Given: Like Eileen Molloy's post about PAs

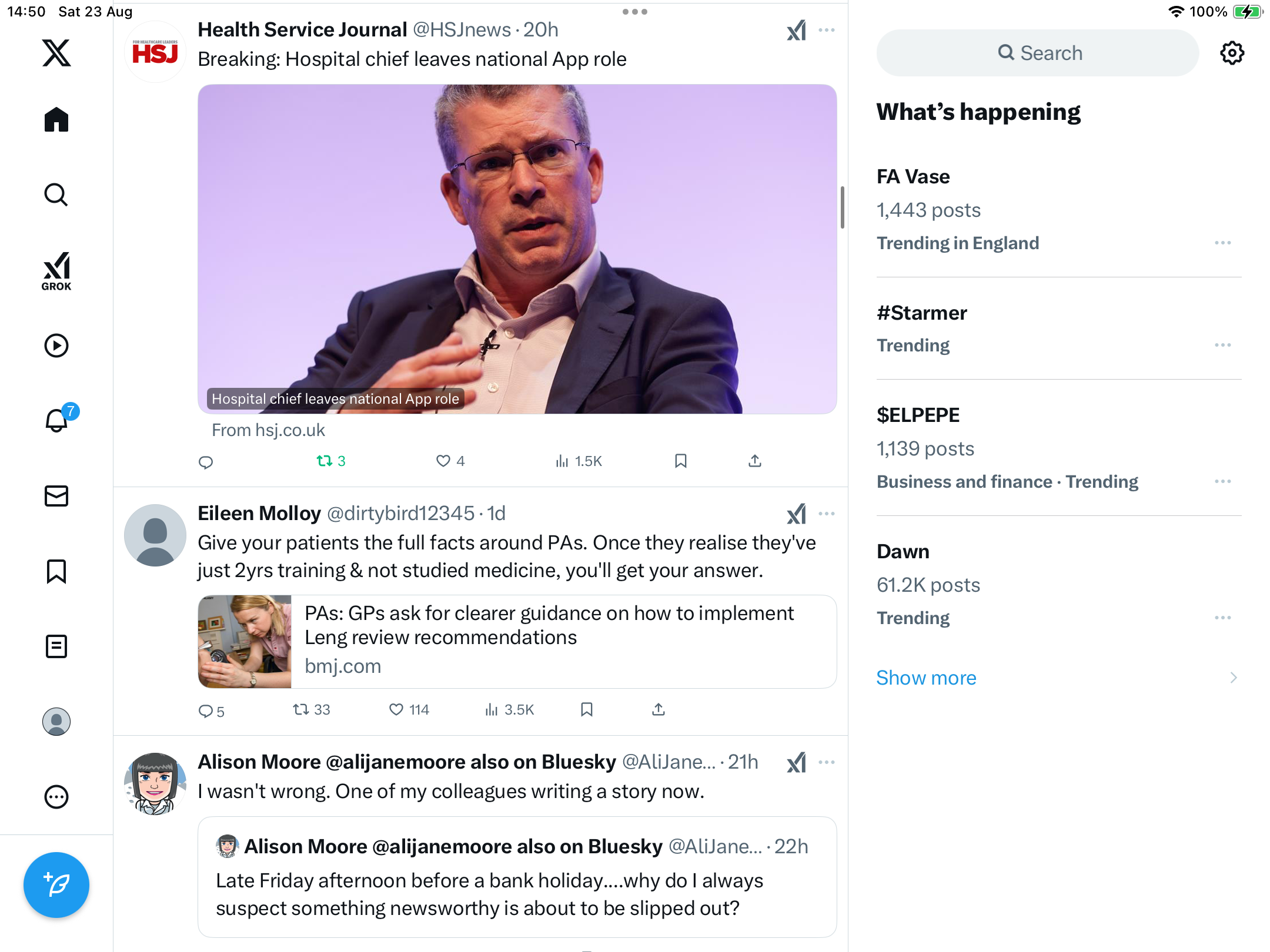Looking at the screenshot, I should point(397,710).
